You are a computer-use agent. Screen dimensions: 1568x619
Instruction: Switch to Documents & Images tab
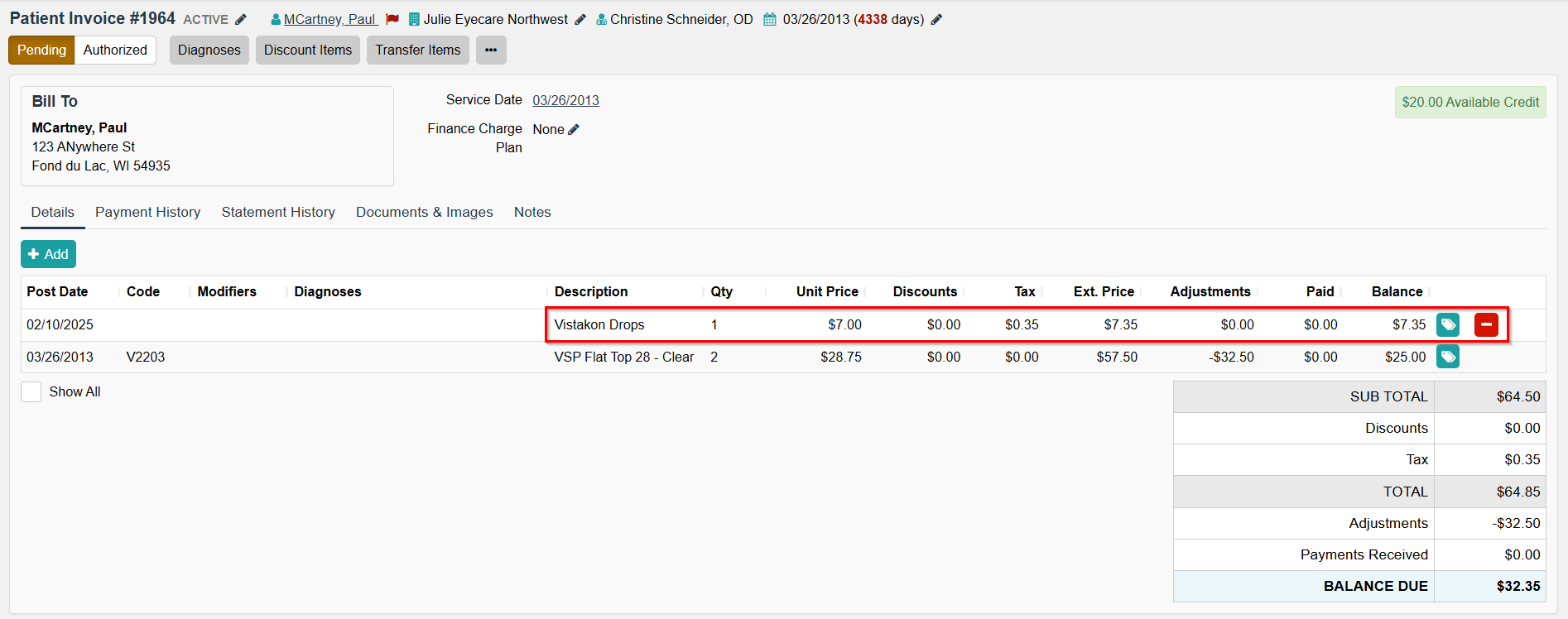[424, 212]
